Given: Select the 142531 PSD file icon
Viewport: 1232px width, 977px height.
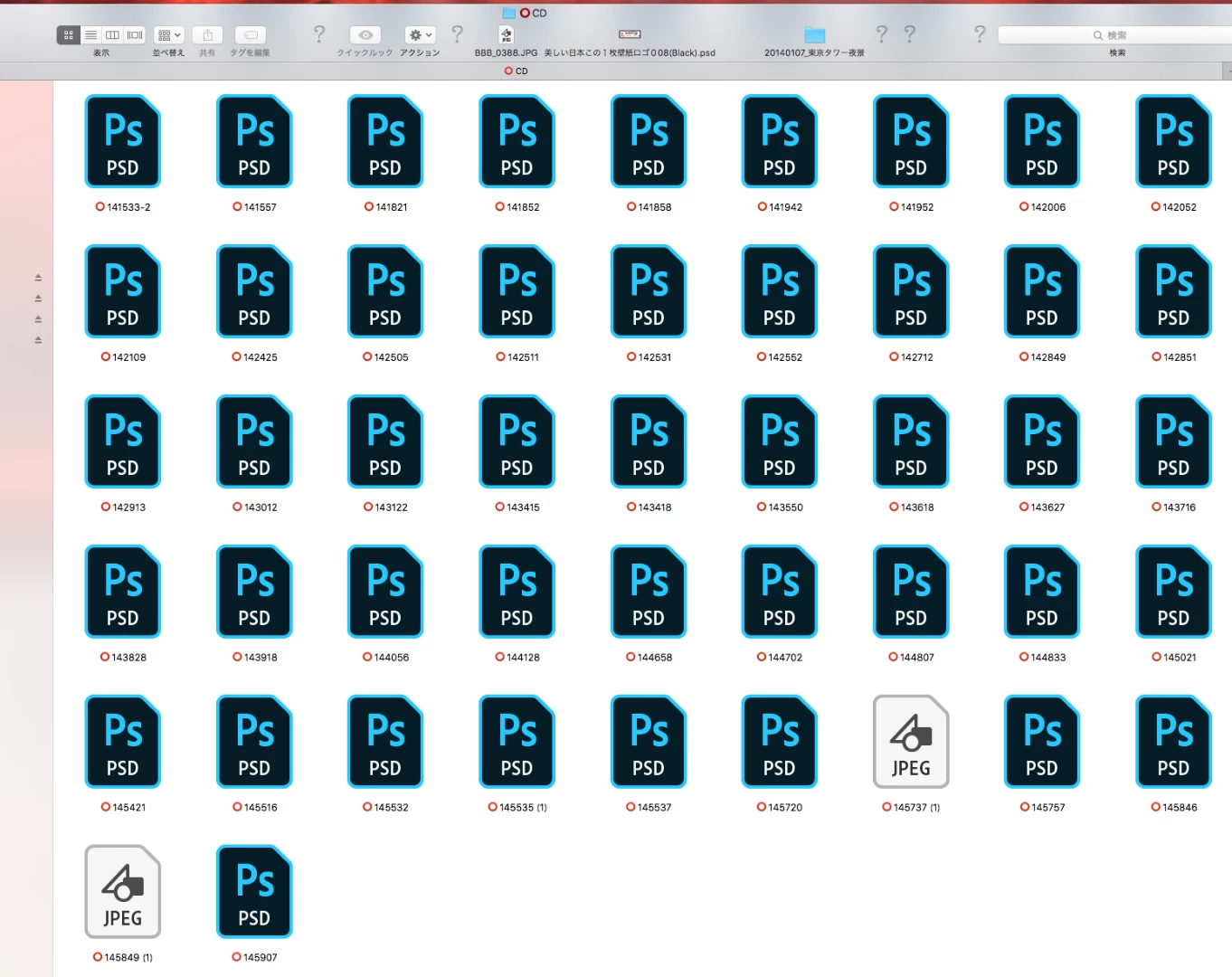Looking at the screenshot, I should [x=649, y=291].
